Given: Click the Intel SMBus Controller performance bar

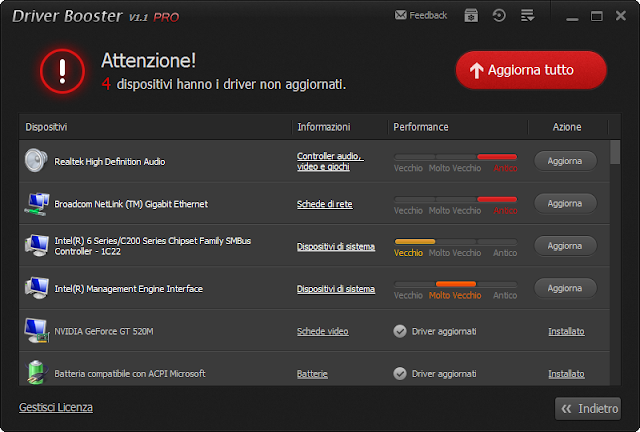Looking at the screenshot, I should 455,242.
